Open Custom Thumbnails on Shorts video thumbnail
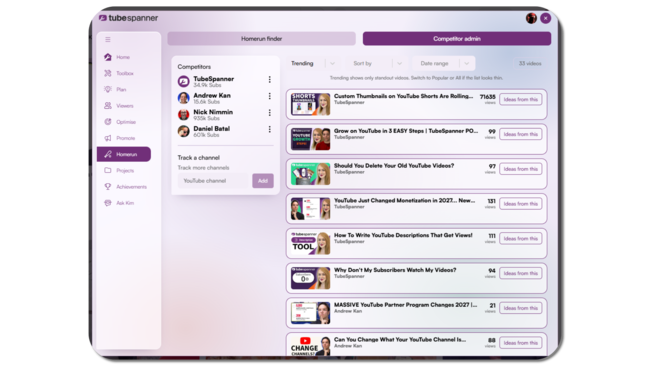Screen dimensions: 650x366 point(310,104)
